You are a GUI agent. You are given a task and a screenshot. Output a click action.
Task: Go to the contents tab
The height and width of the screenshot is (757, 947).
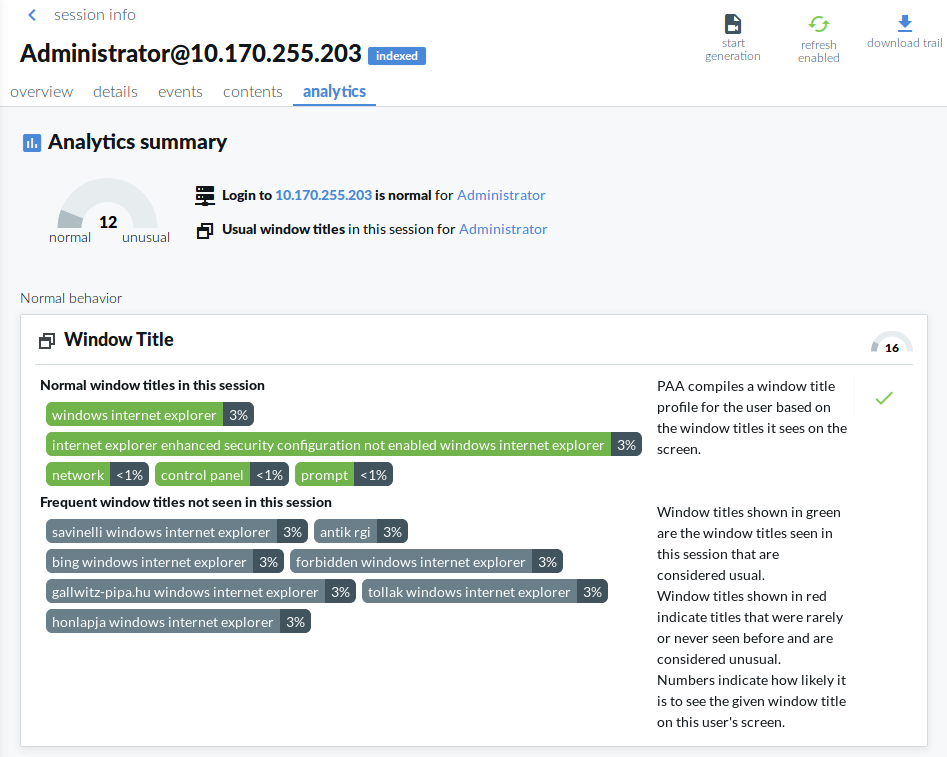[x=252, y=91]
